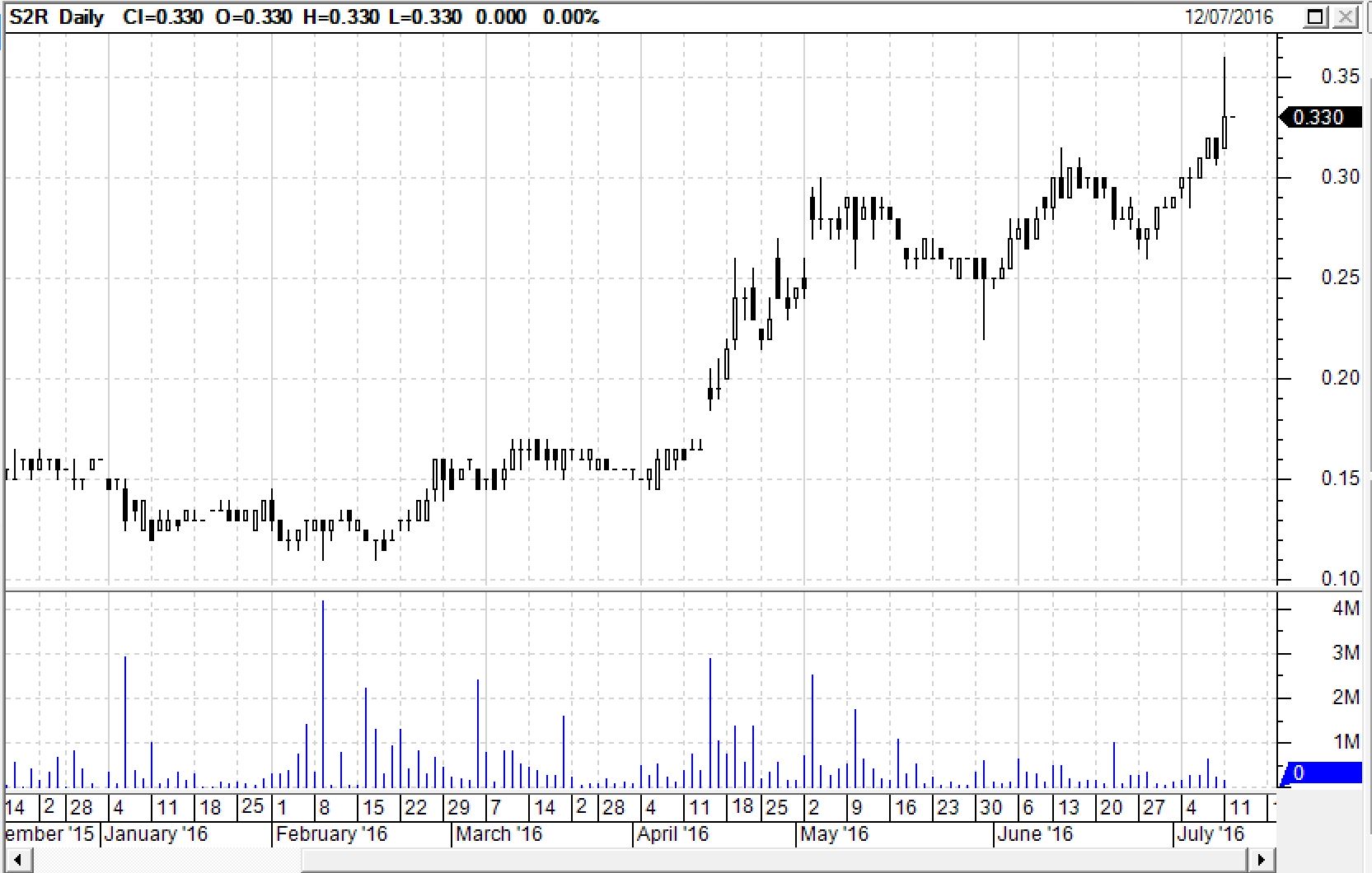Viewport: 1372px width, 873px height.
Task: Click the 2M volume axis label
Action: coord(1346,698)
